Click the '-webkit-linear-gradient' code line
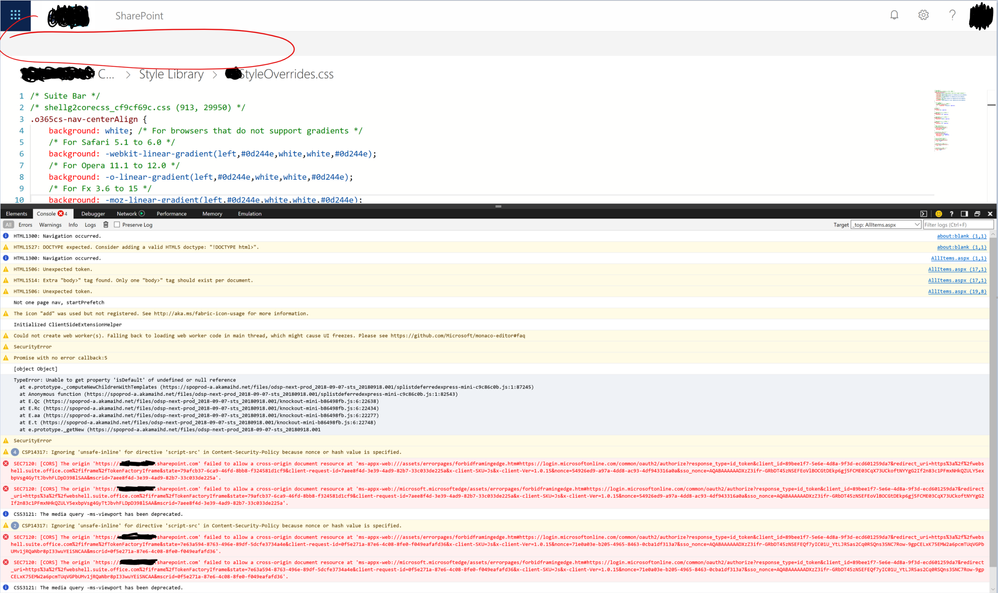The width and height of the screenshot is (998, 593). pos(213,154)
